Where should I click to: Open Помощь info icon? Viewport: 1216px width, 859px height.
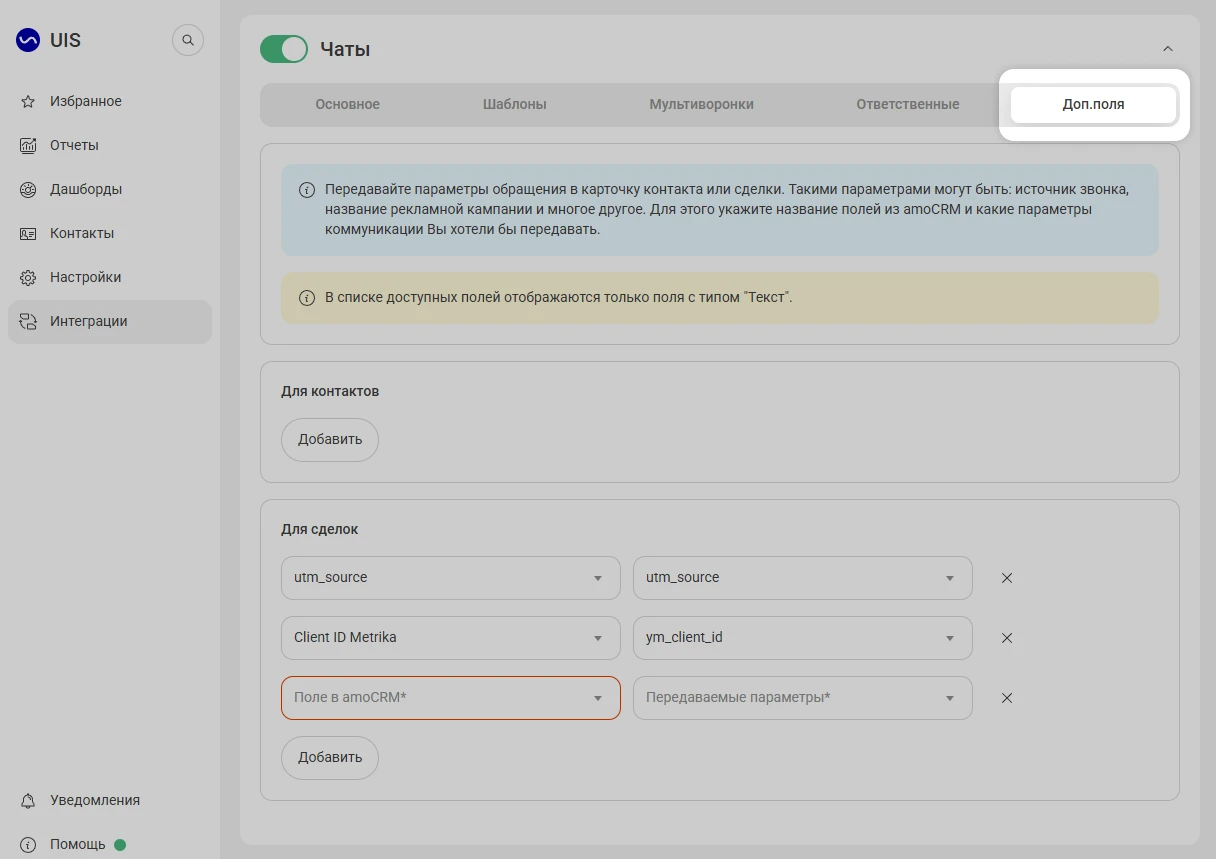pos(28,844)
